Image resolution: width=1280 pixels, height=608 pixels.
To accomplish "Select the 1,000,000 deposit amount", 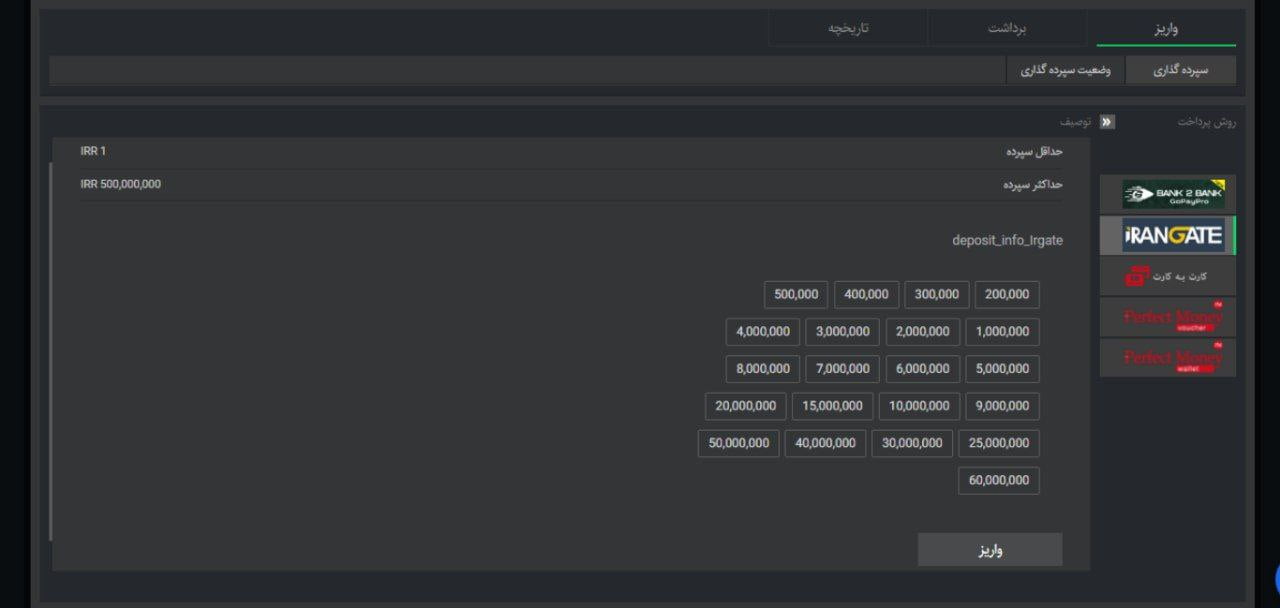I will pyautogui.click(x=1002, y=332).
